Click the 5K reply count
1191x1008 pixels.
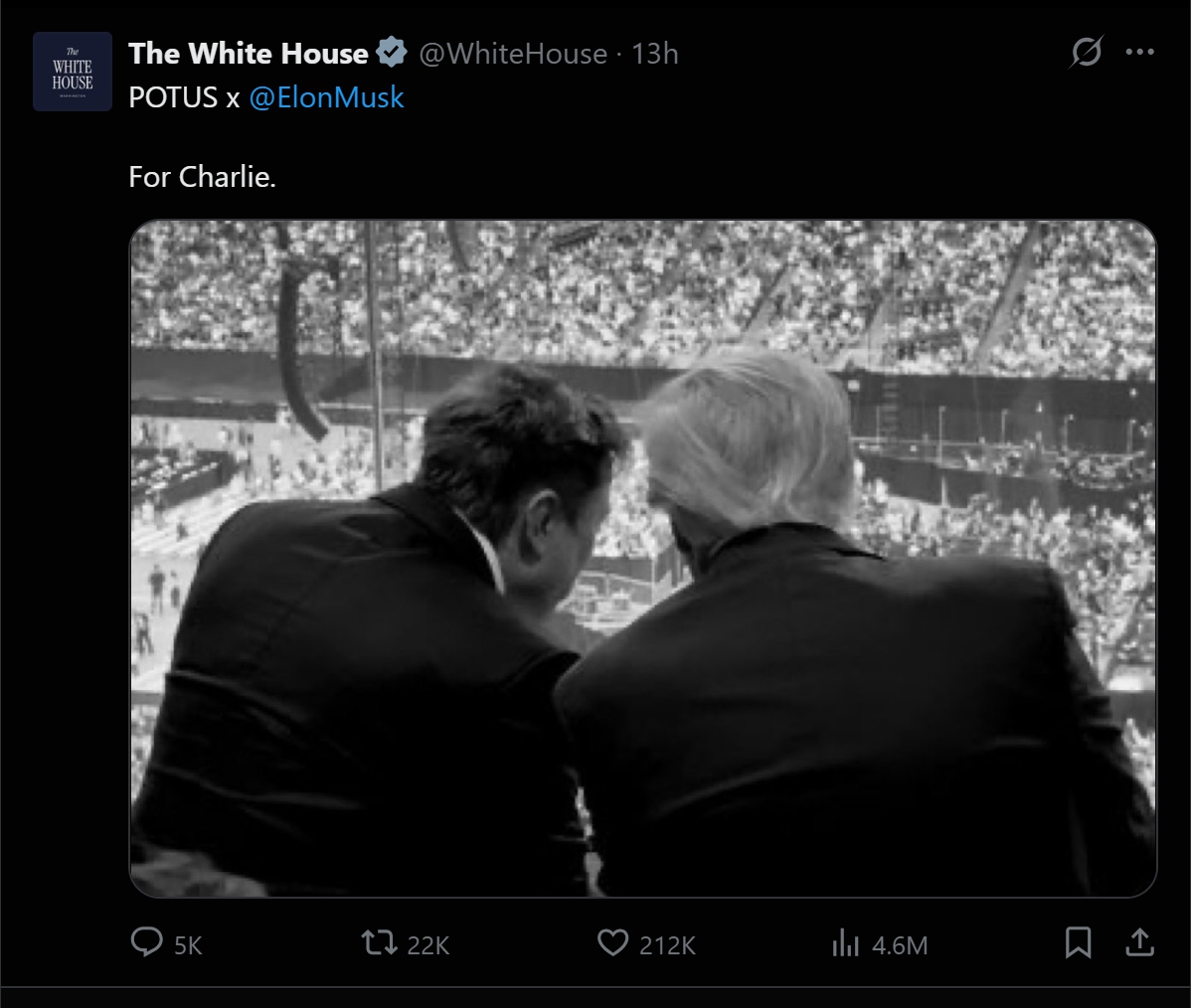(188, 944)
